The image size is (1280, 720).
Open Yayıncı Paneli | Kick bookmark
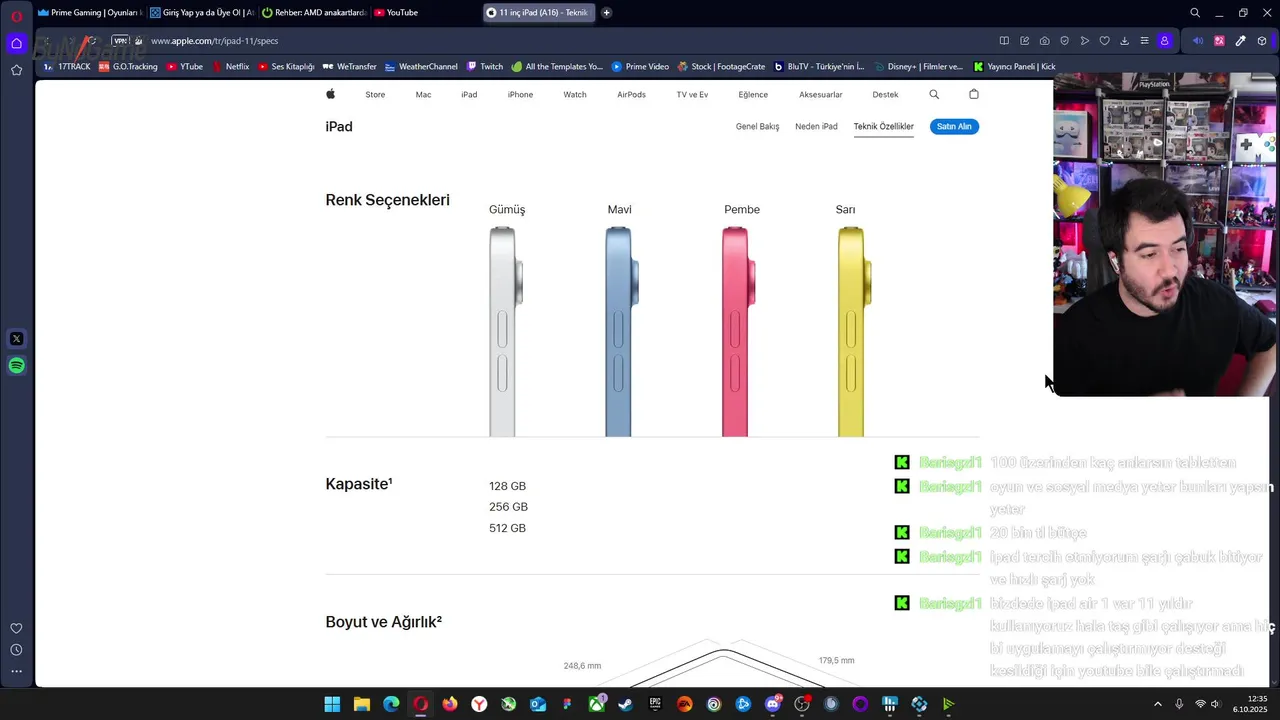pos(1014,66)
